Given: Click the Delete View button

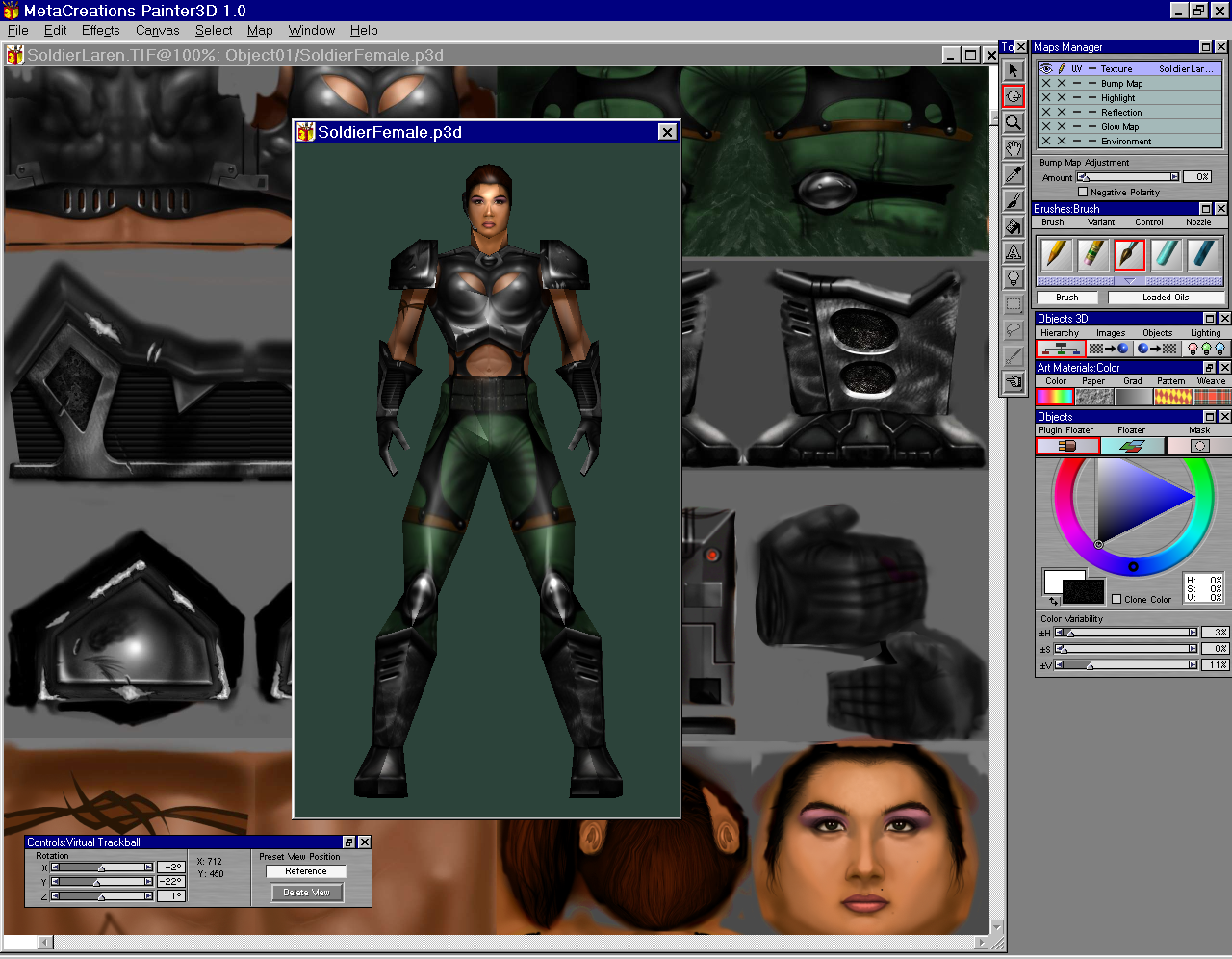Looking at the screenshot, I should tap(307, 893).
